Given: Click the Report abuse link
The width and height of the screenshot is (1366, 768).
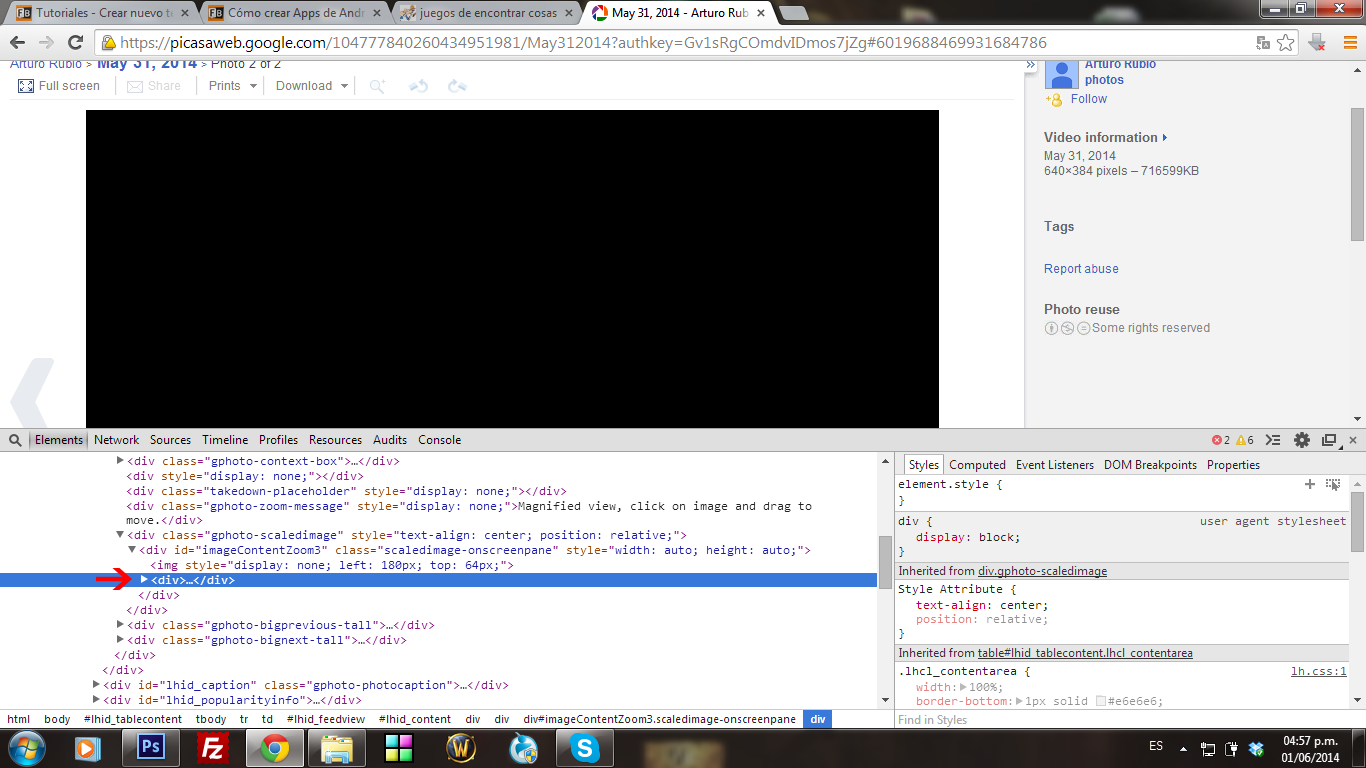Looking at the screenshot, I should coord(1081,269).
